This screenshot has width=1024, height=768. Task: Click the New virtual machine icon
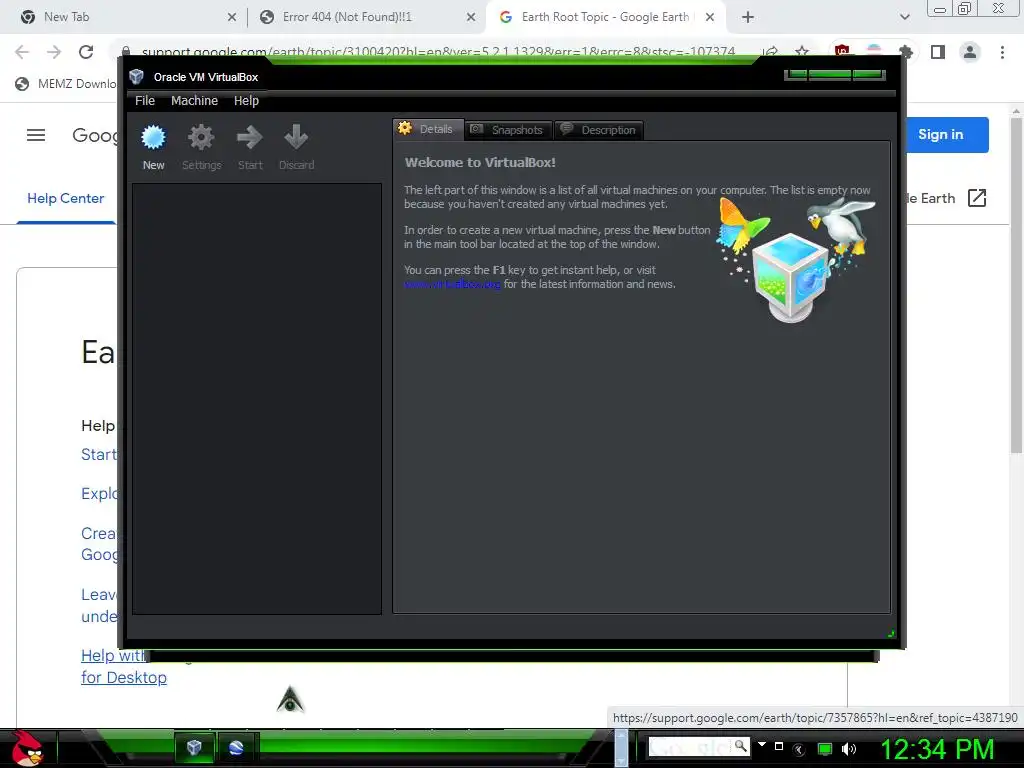coord(153,138)
